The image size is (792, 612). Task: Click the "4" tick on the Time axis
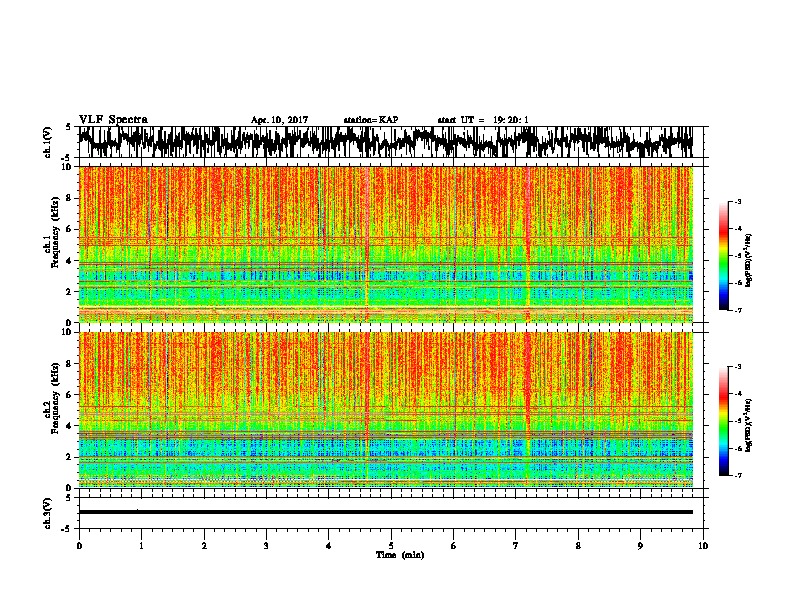(x=329, y=546)
